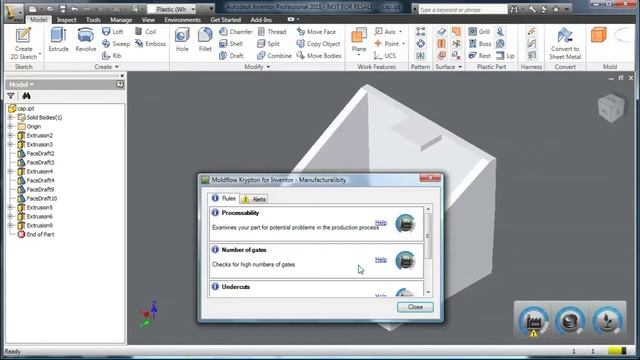Choose the Loft tool
Image resolution: width=640 pixels, height=360 pixels.
113,31
